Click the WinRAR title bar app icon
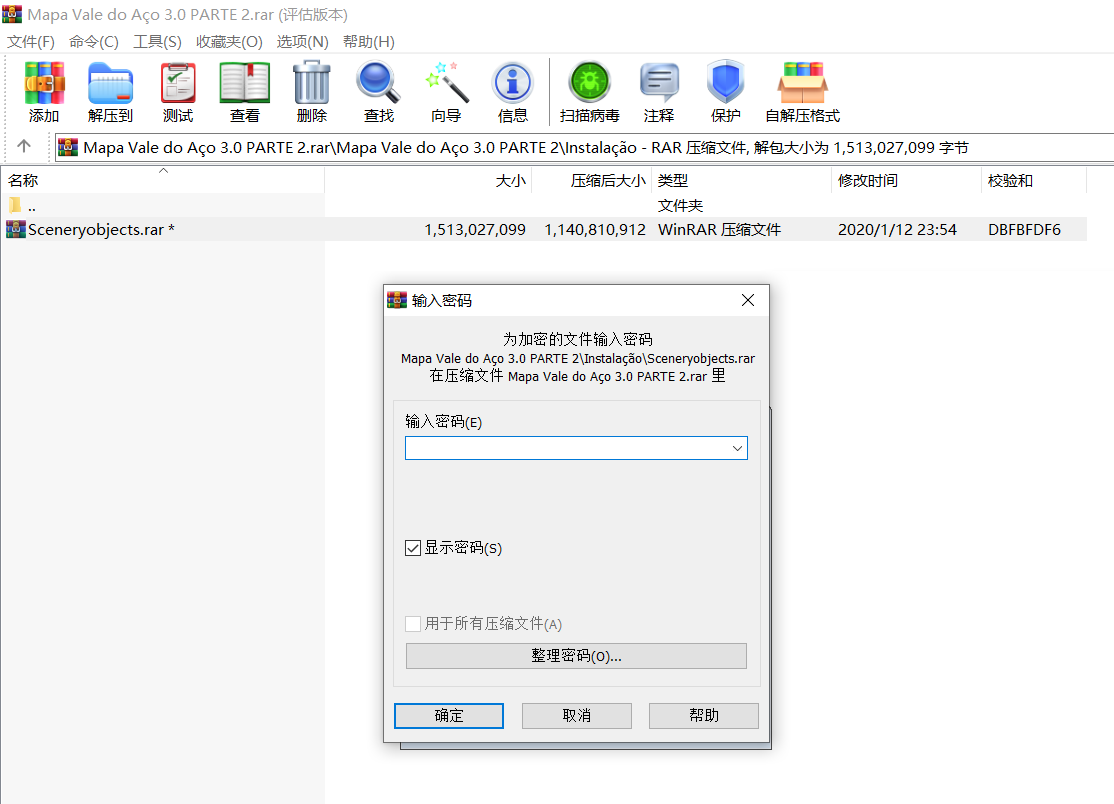1114x804 pixels. (x=12, y=14)
